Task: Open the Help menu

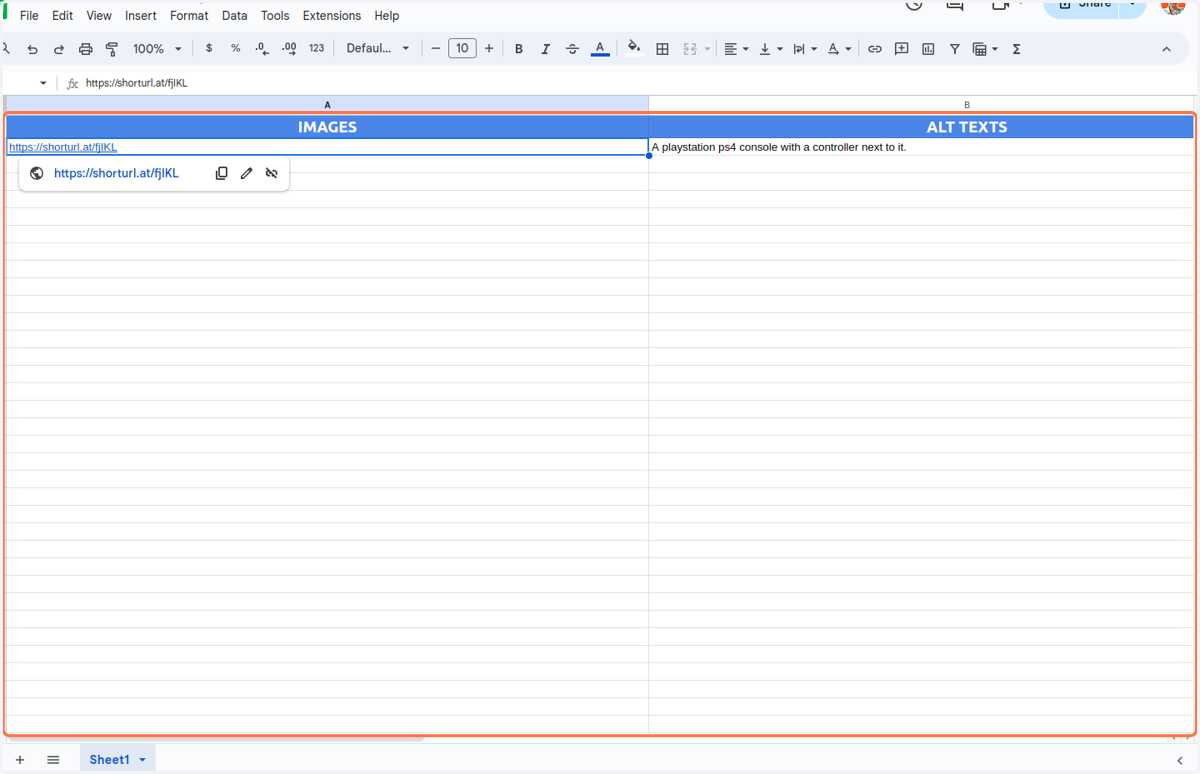Action: [387, 16]
